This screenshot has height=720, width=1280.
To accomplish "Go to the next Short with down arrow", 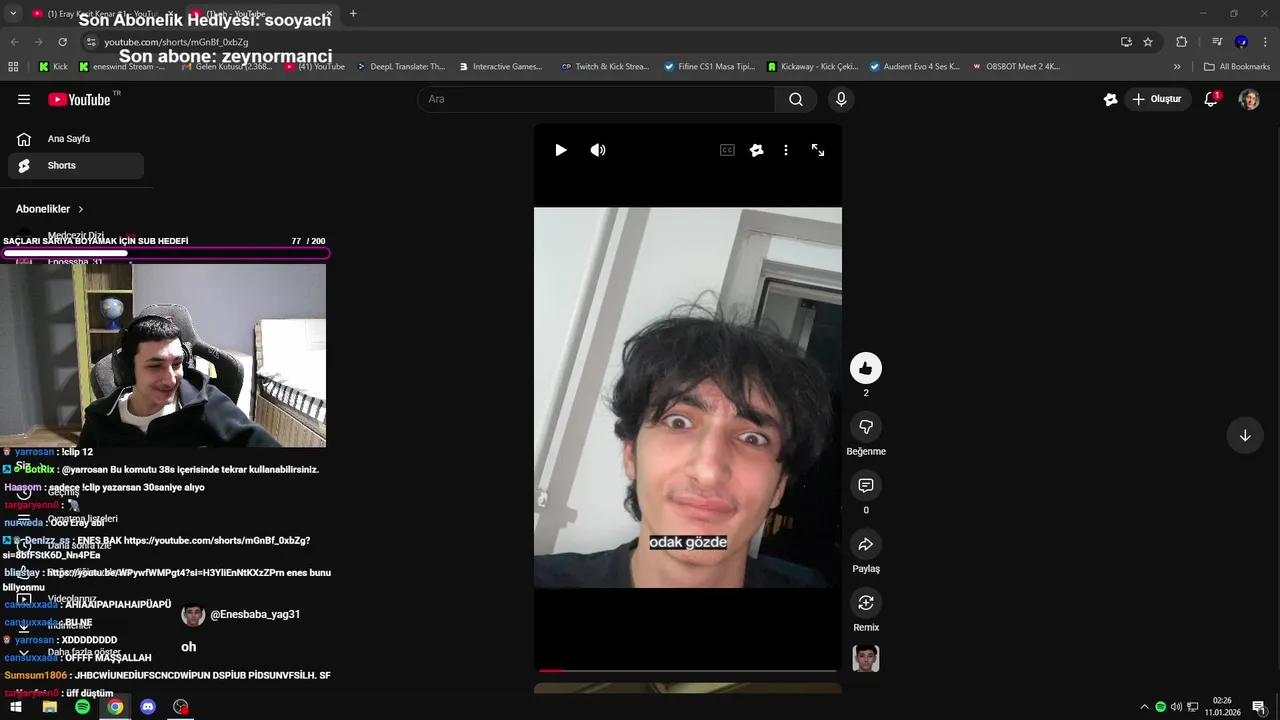I will pyautogui.click(x=1245, y=436).
